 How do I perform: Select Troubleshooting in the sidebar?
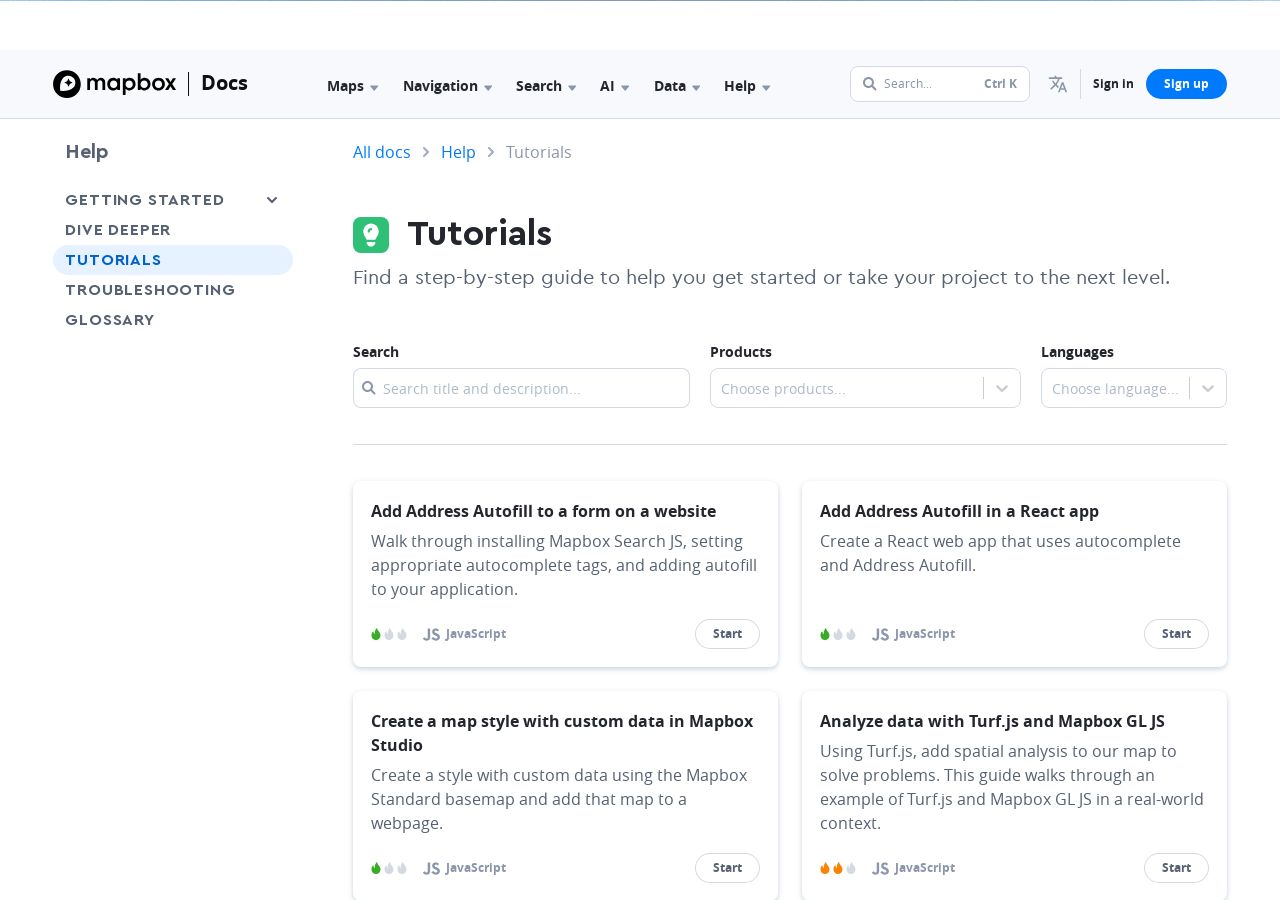pos(150,290)
